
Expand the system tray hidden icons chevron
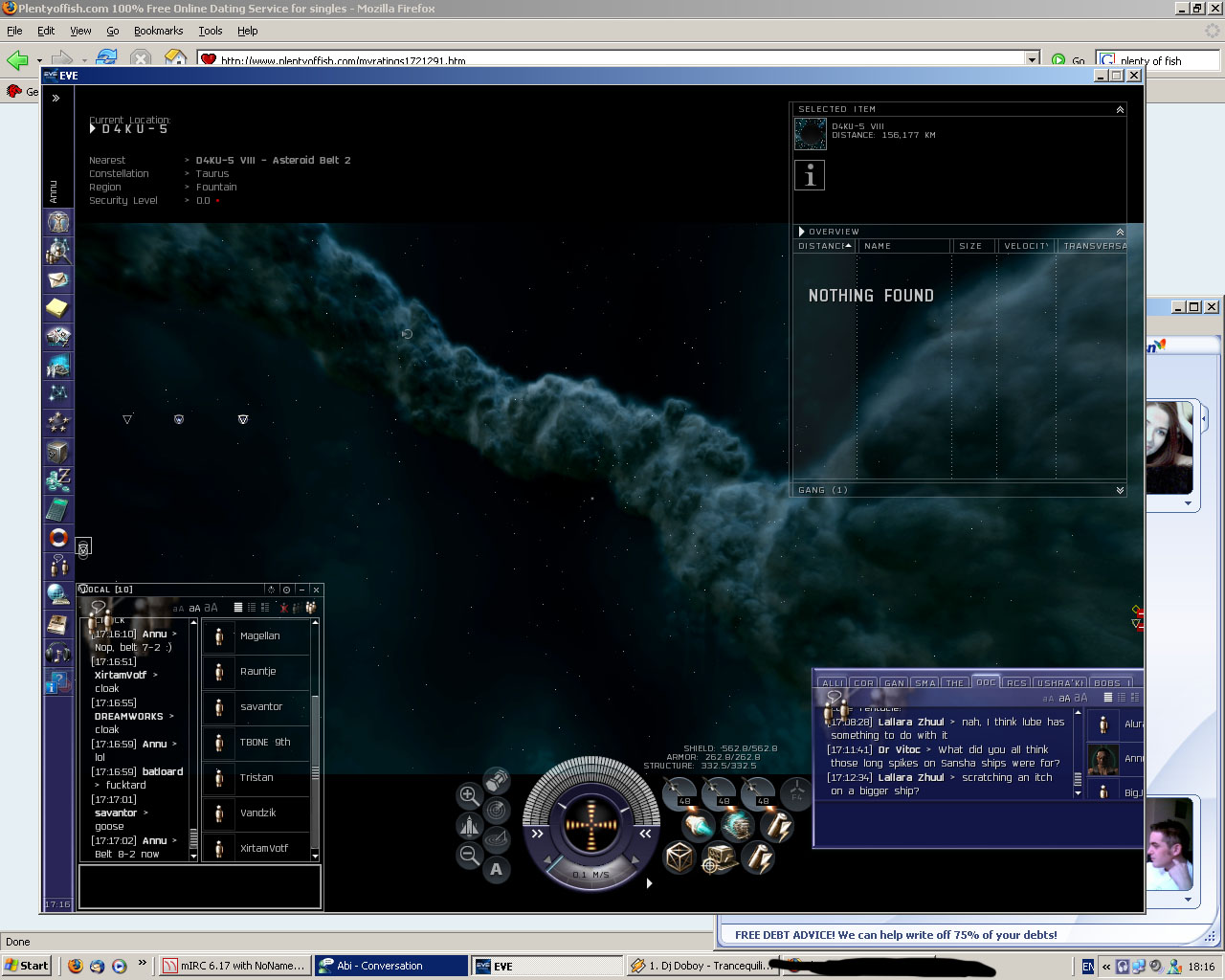pos(1106,967)
